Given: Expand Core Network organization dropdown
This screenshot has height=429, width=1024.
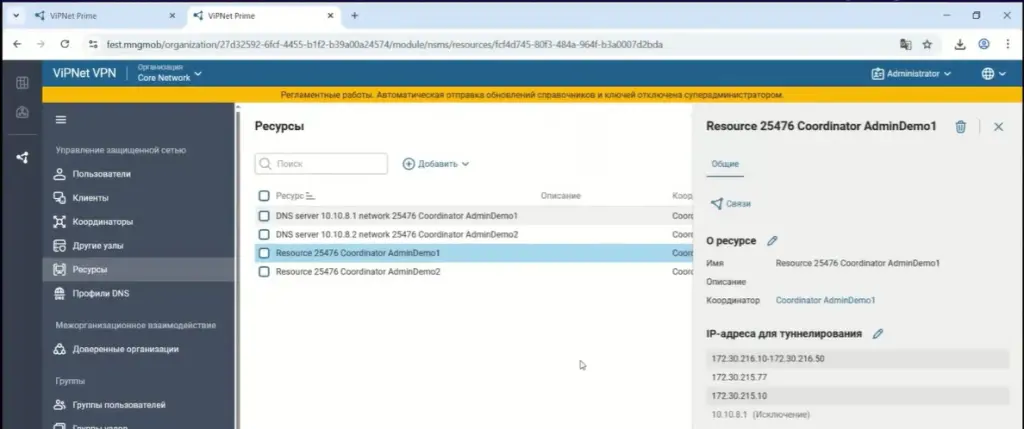Looking at the screenshot, I should pyautogui.click(x=169, y=73).
